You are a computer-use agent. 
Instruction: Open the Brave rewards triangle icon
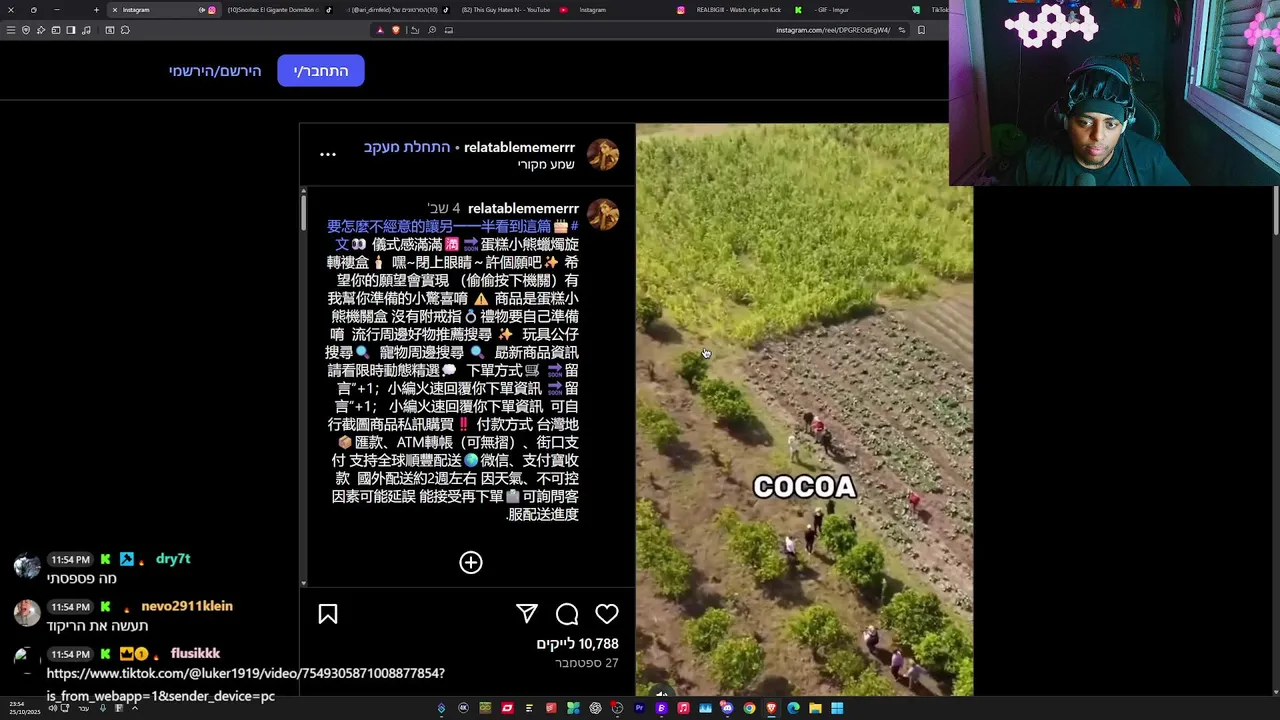tap(380, 30)
